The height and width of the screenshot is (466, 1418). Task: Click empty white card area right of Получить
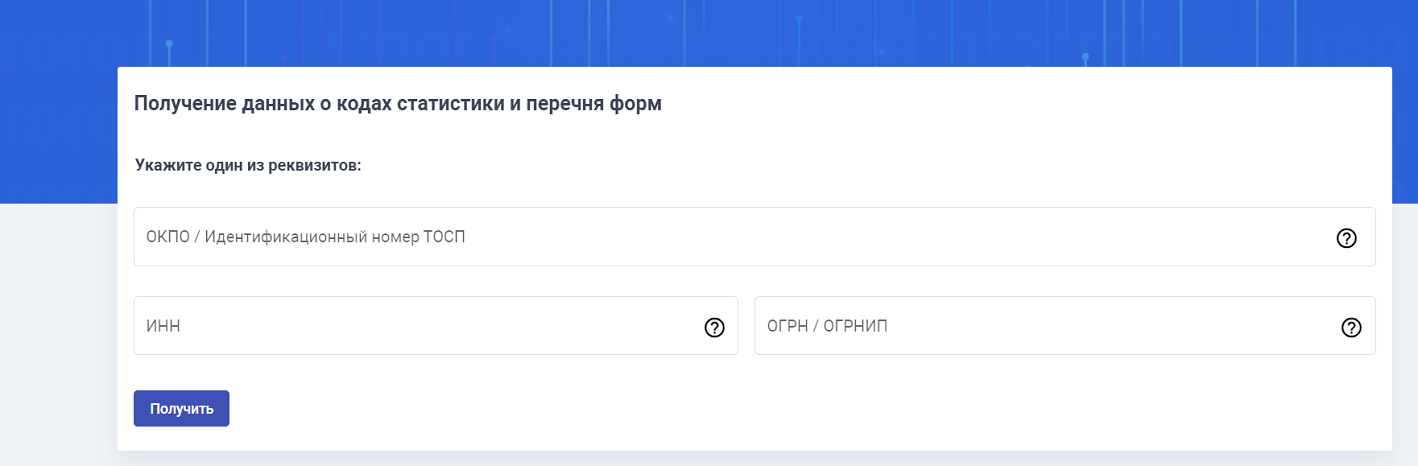pos(800,408)
